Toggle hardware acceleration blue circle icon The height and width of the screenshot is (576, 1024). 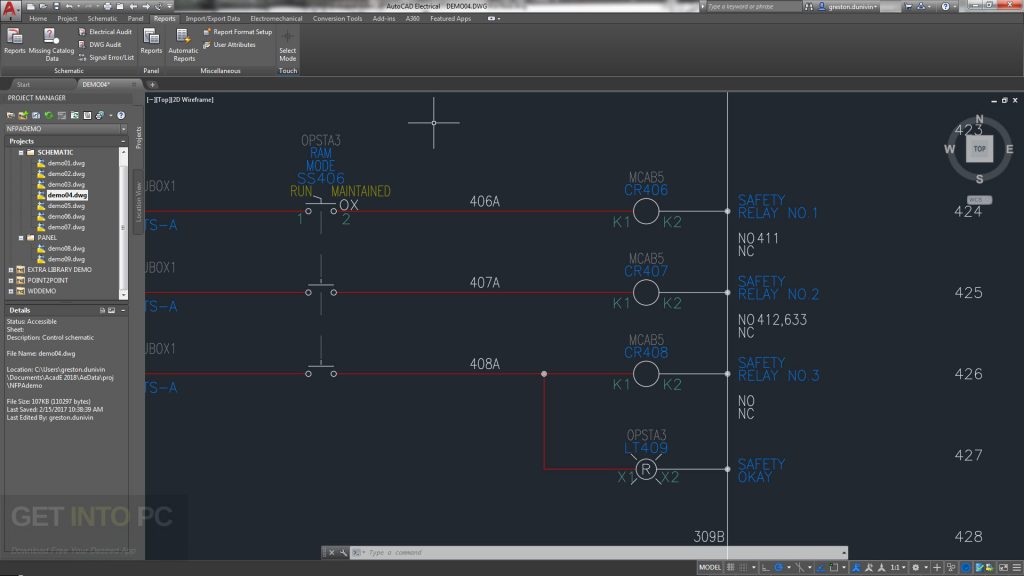pos(966,568)
